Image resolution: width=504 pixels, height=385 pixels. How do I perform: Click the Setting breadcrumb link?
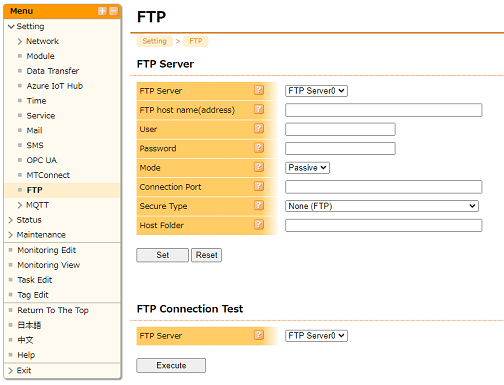coord(155,41)
